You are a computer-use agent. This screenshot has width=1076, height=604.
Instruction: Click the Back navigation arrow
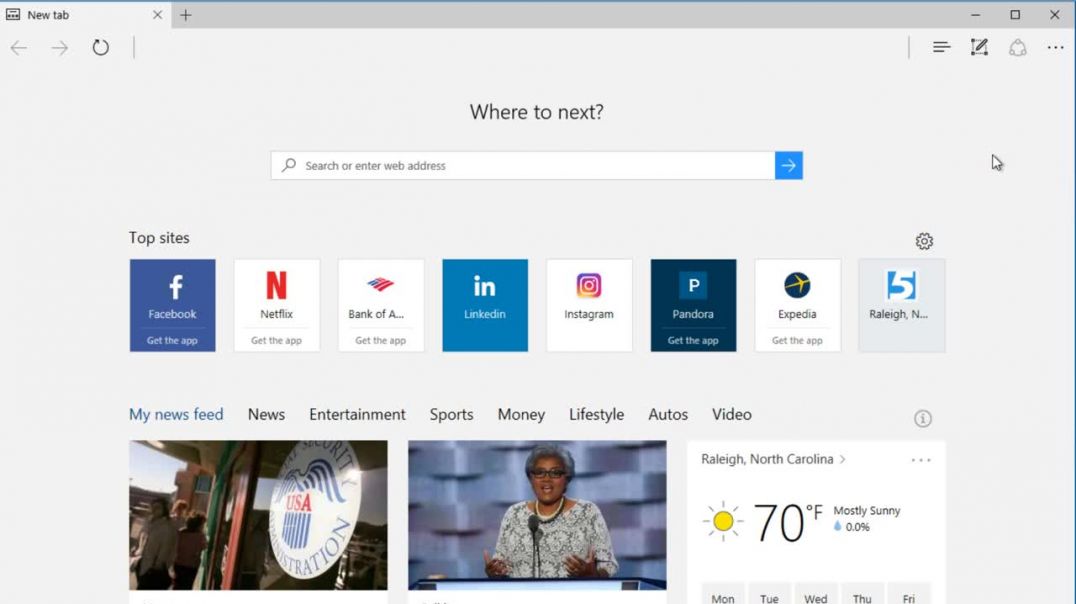pyautogui.click(x=19, y=47)
